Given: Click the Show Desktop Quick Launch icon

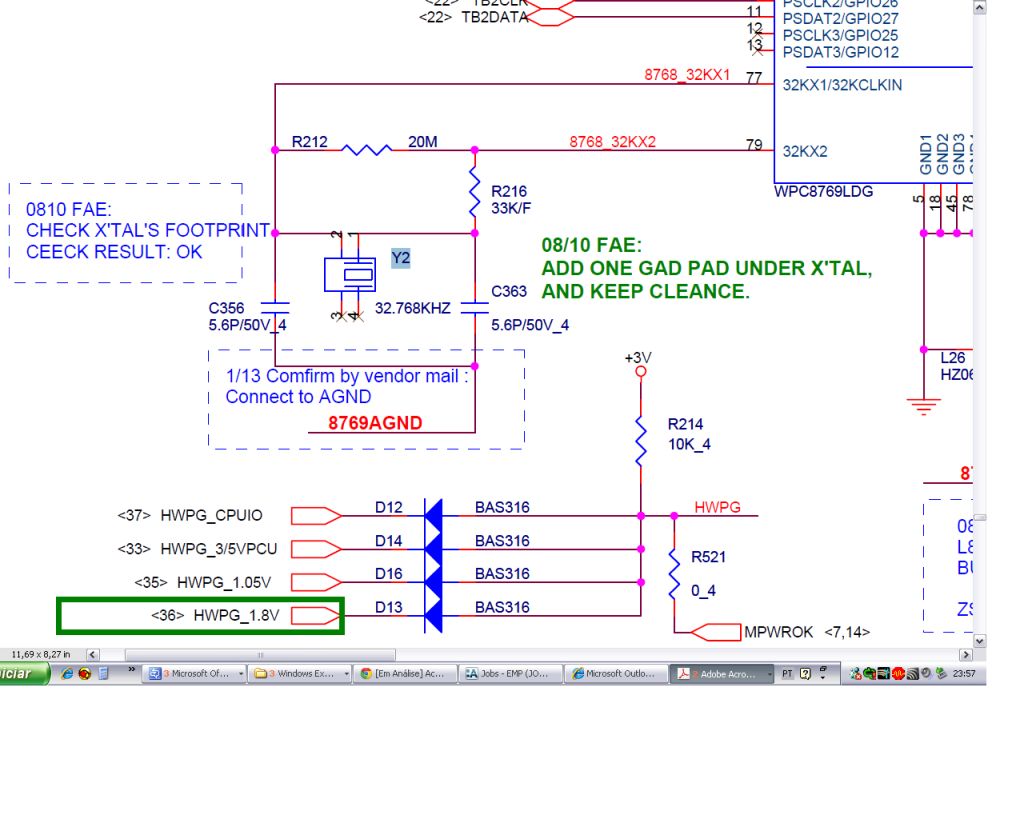Looking at the screenshot, I should point(103,673).
